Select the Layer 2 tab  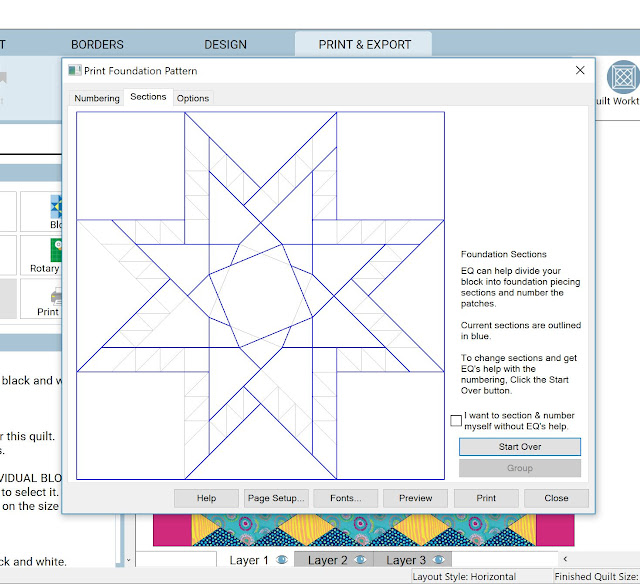334,560
